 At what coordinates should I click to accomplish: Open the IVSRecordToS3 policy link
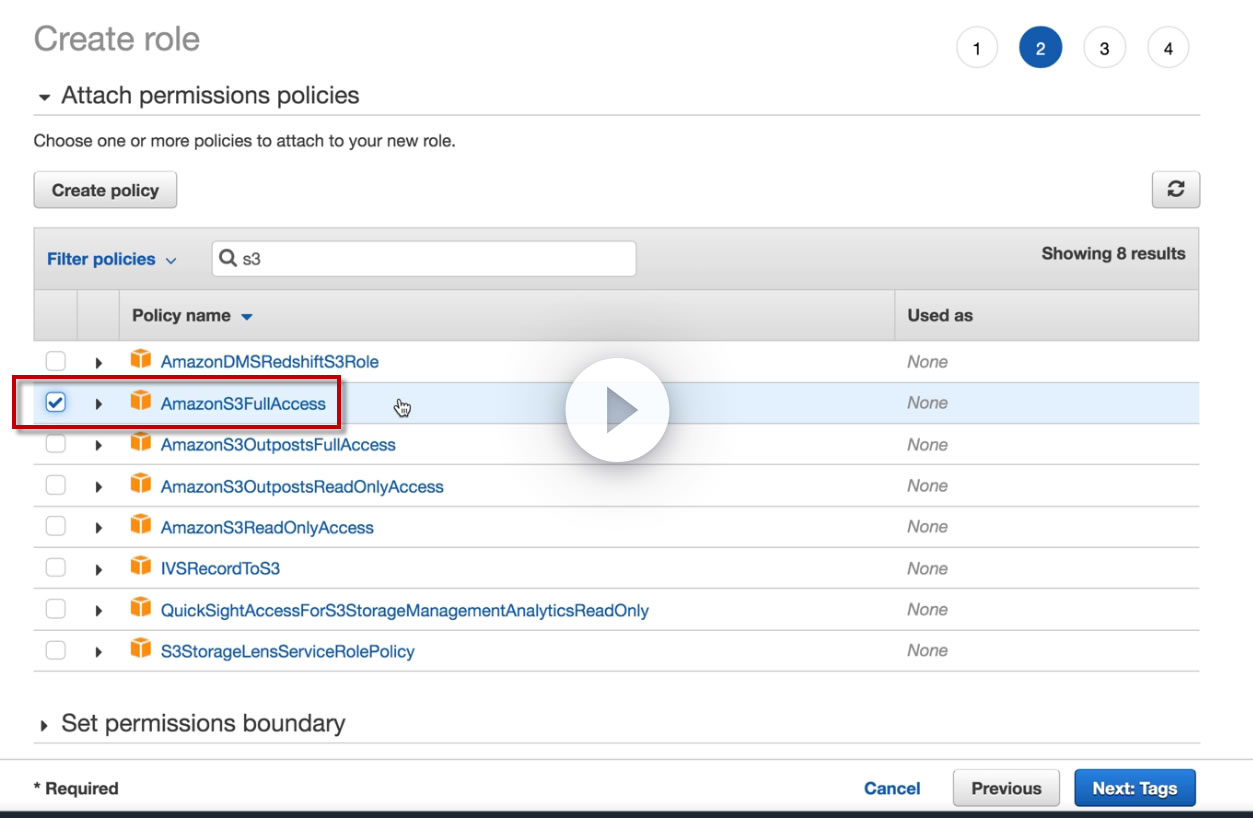tap(220, 568)
